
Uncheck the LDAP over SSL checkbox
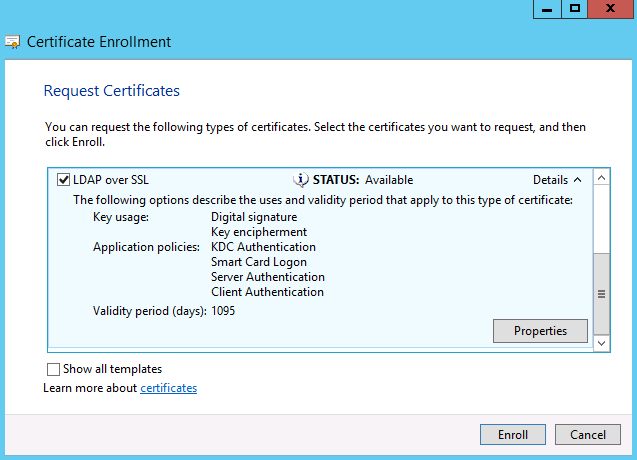tap(64, 180)
